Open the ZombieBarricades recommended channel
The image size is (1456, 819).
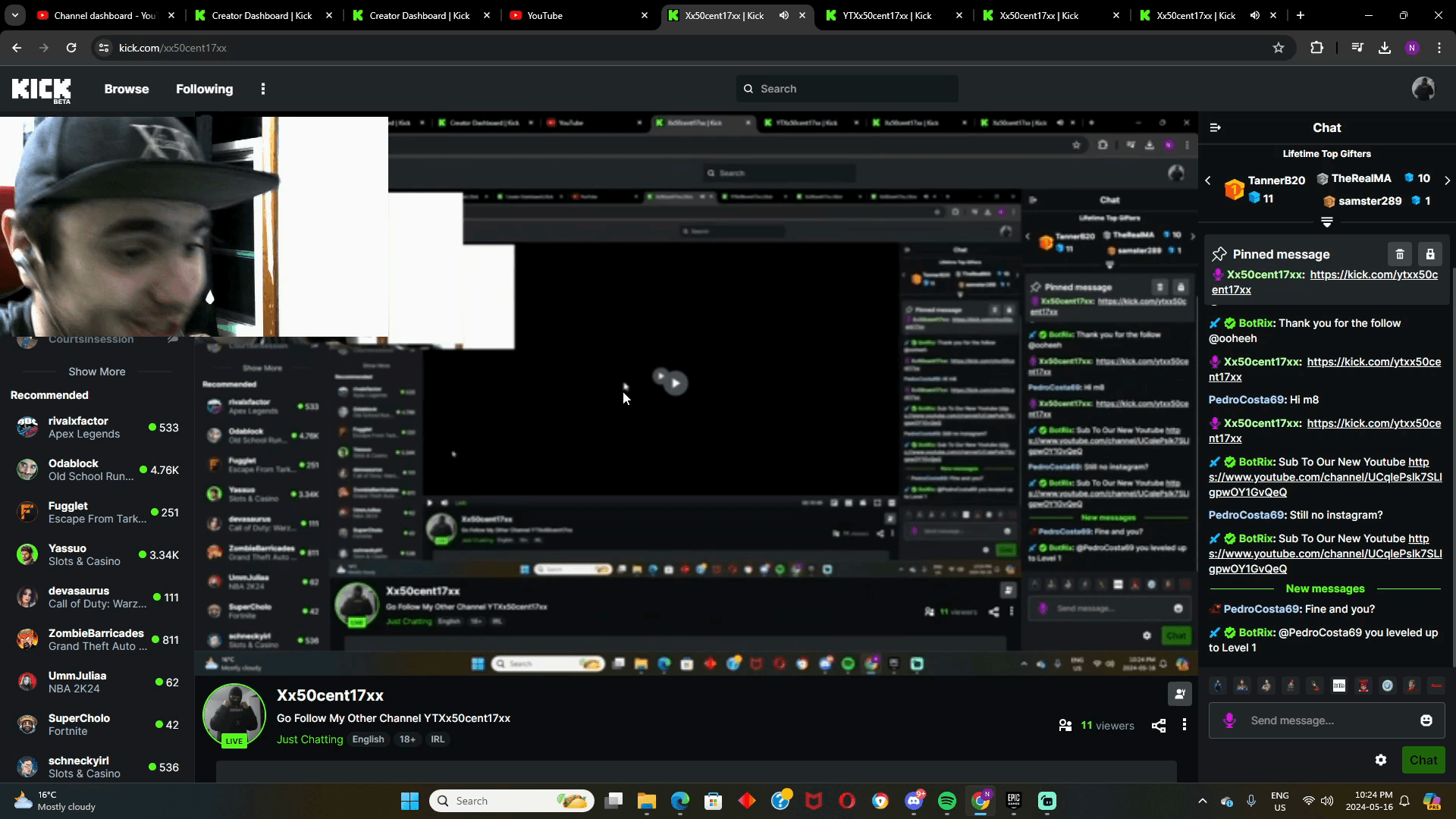96,639
